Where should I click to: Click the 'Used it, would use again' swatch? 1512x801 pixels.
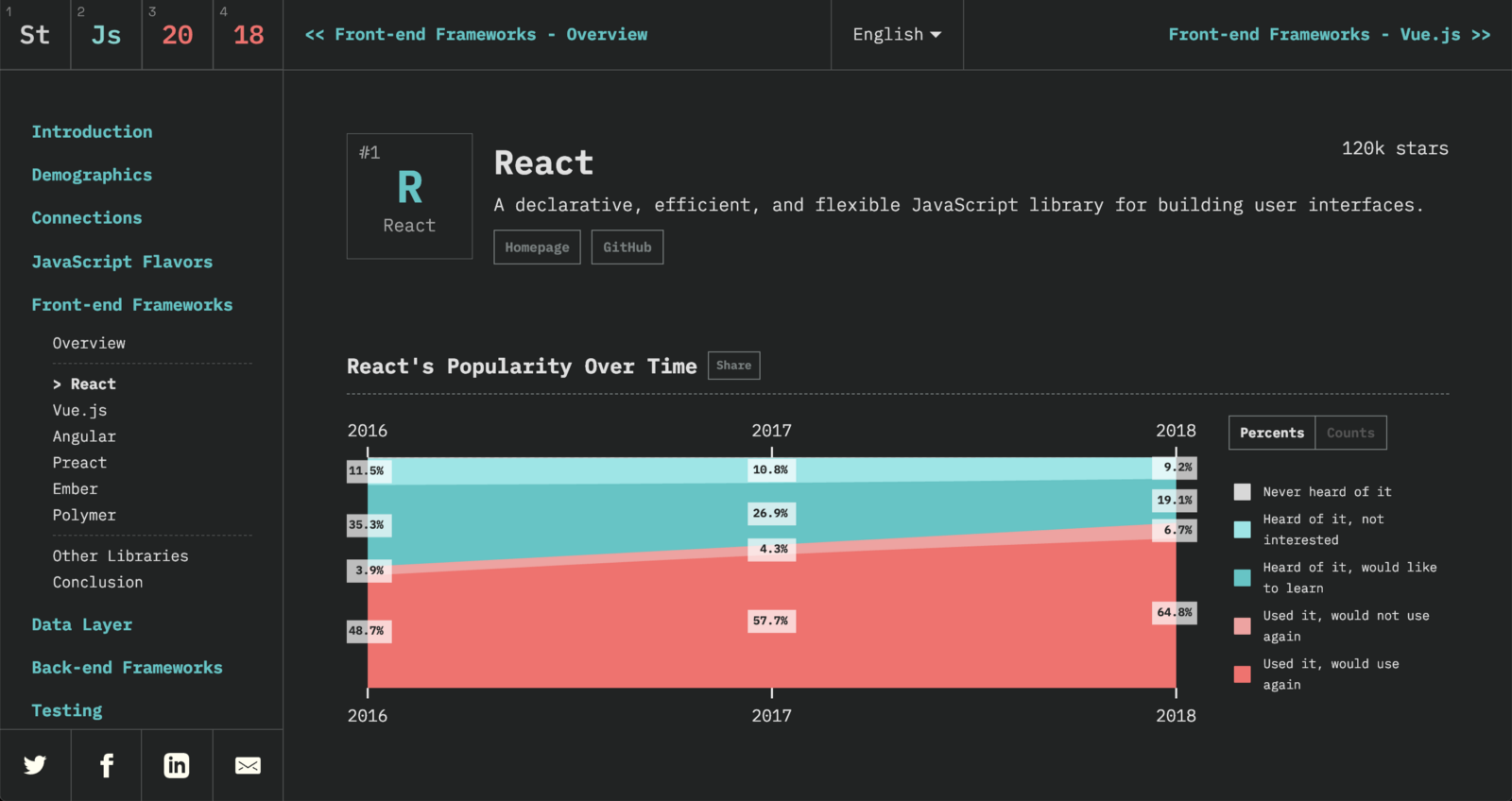coord(1243,673)
